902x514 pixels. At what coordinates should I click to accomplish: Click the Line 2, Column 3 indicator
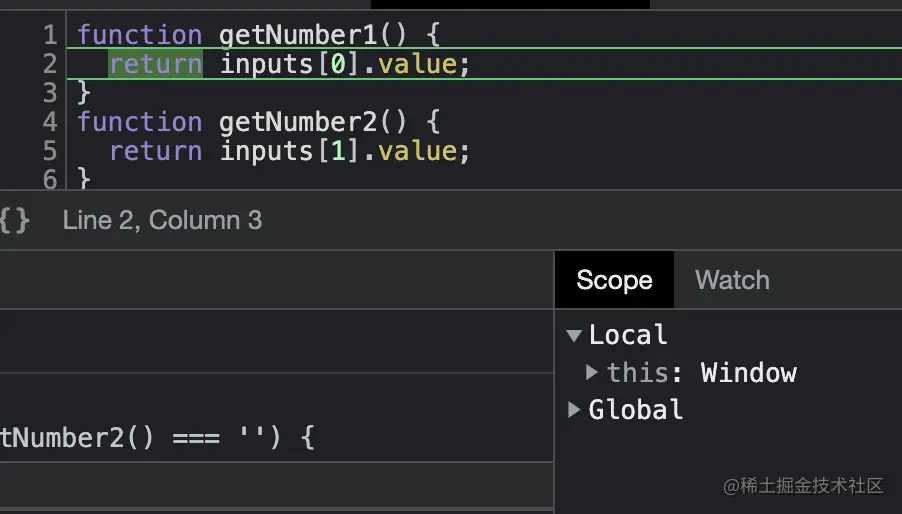(x=162, y=220)
